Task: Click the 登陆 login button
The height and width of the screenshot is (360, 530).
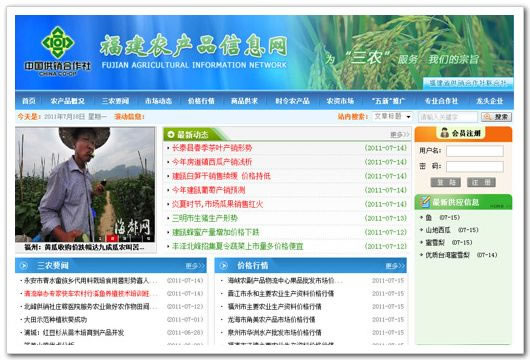Action: click(x=445, y=183)
